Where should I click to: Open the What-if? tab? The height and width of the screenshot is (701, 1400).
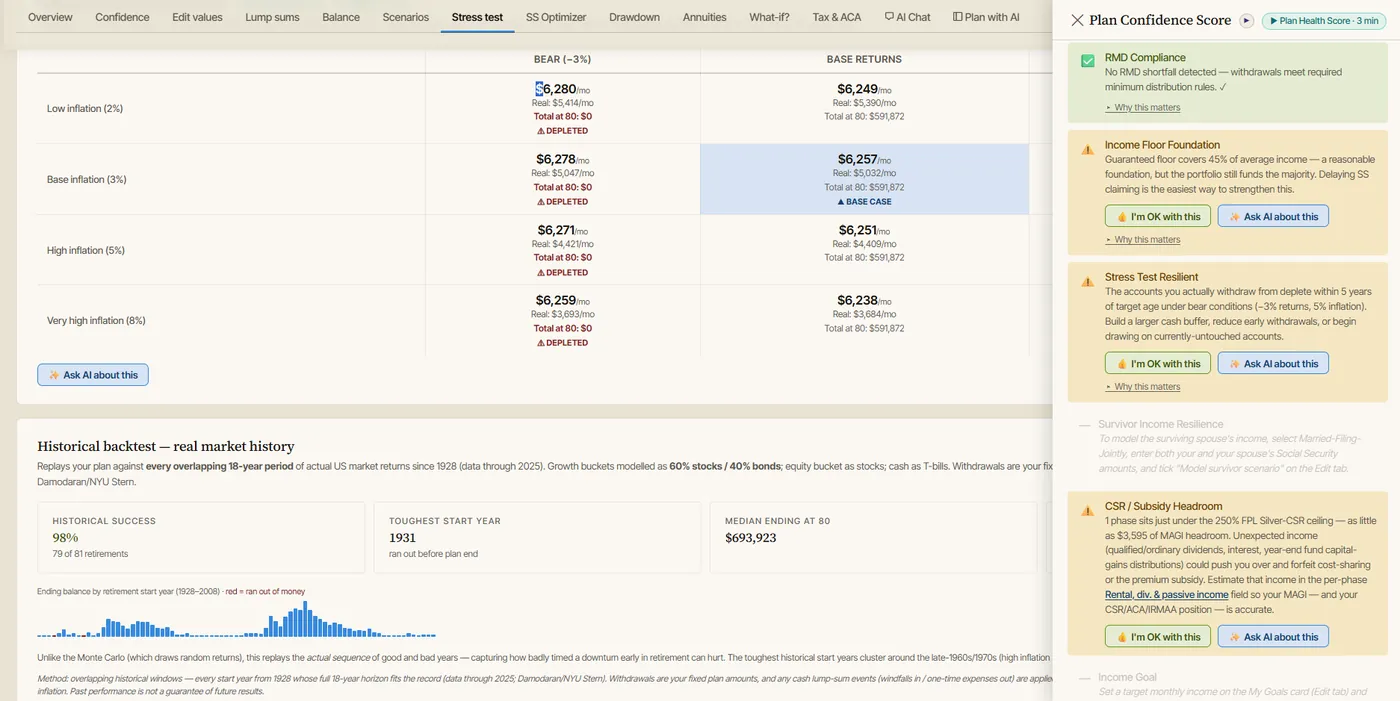coord(769,17)
